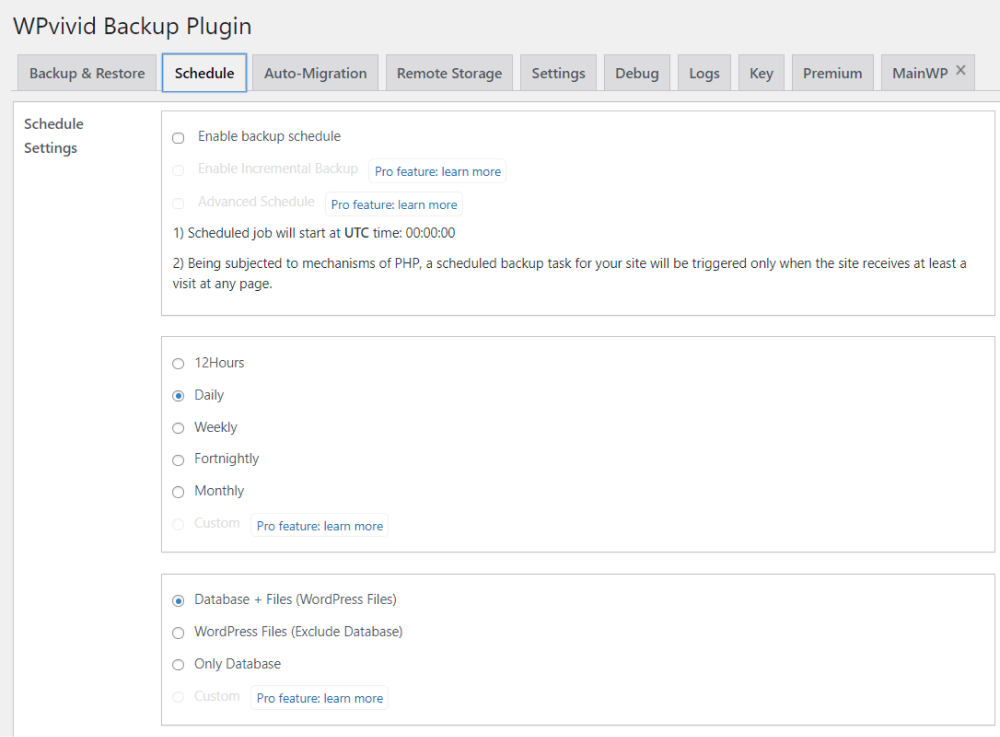Pick the Monthly schedule interval
The height and width of the screenshot is (737, 1000).
(x=179, y=492)
